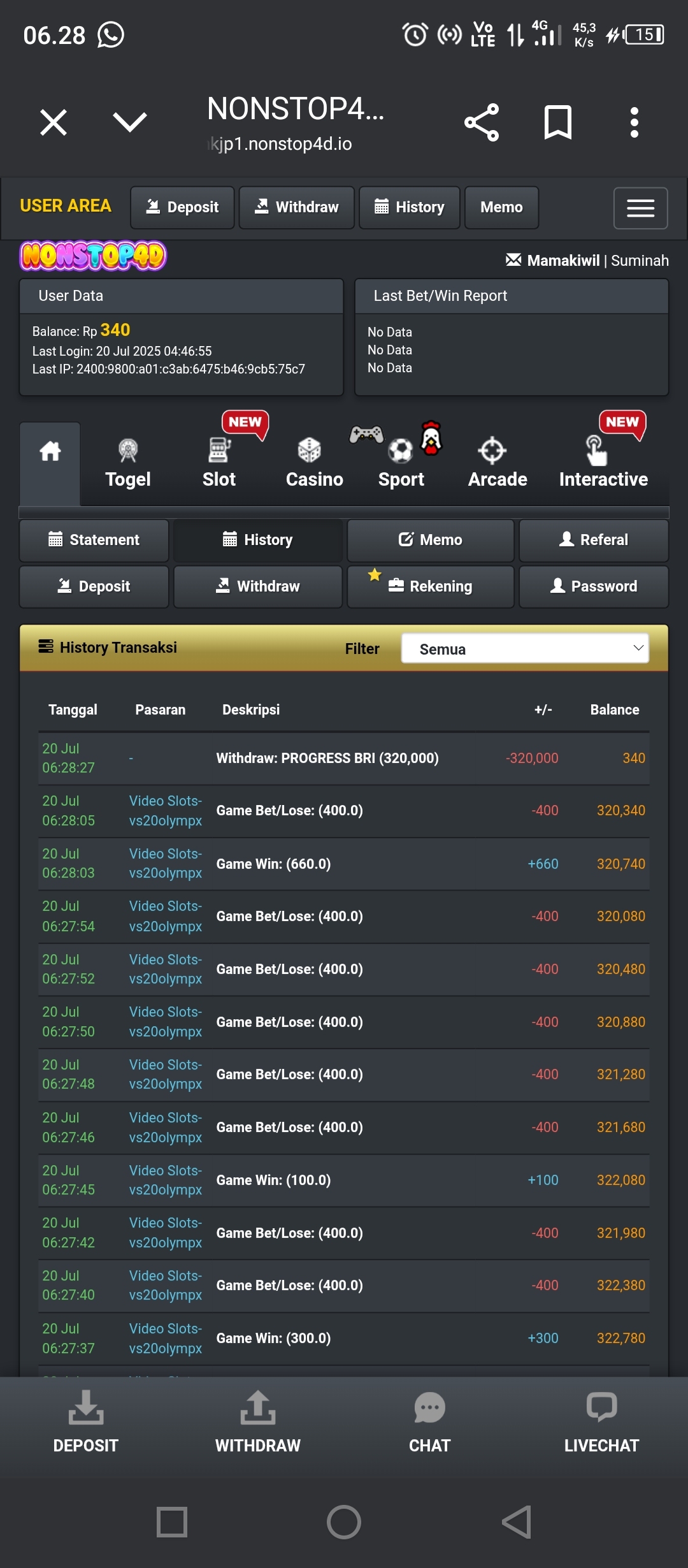The image size is (688, 1568).
Task: Click the Last Login date and time line
Action: tap(122, 351)
